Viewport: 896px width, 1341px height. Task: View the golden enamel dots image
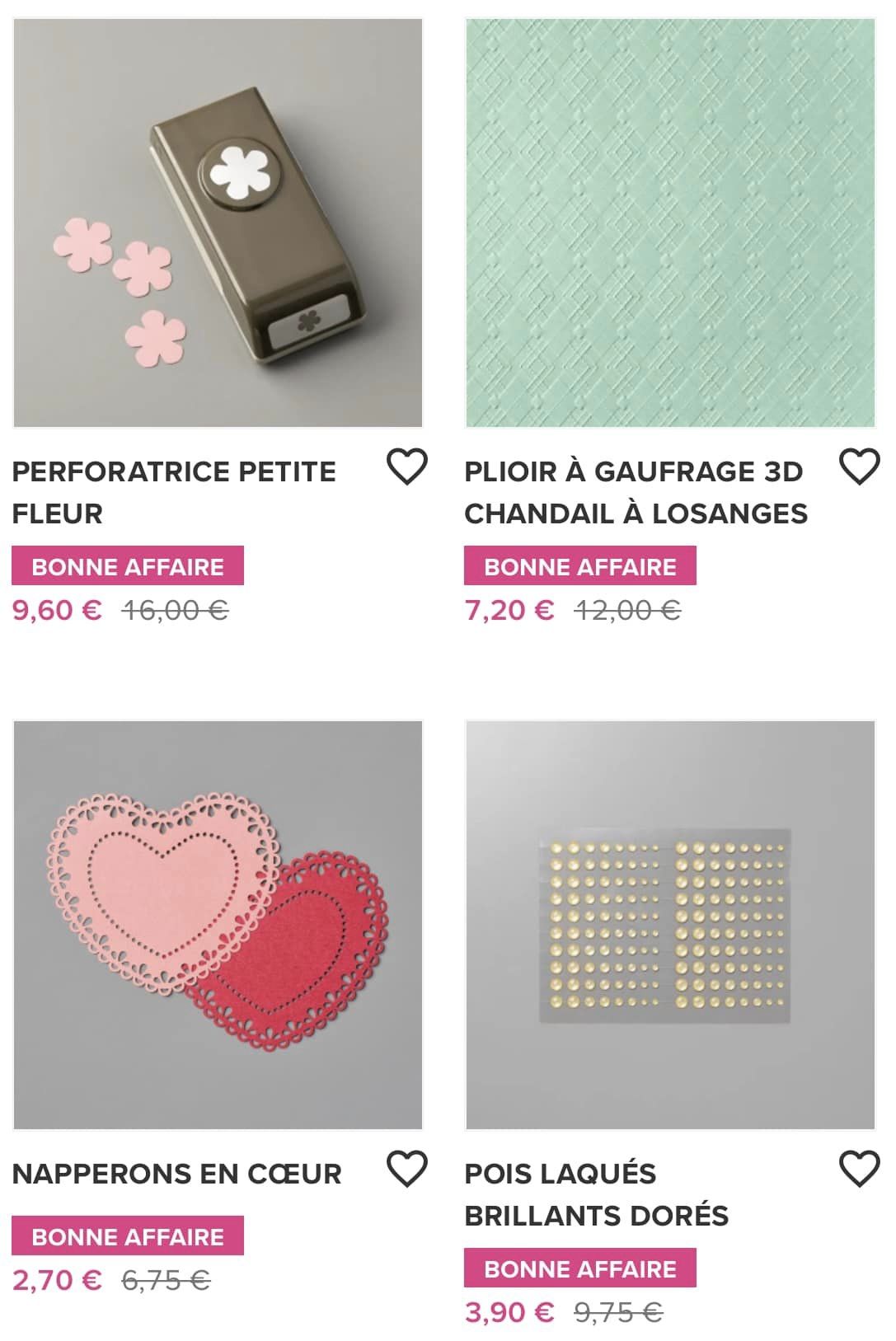670,925
